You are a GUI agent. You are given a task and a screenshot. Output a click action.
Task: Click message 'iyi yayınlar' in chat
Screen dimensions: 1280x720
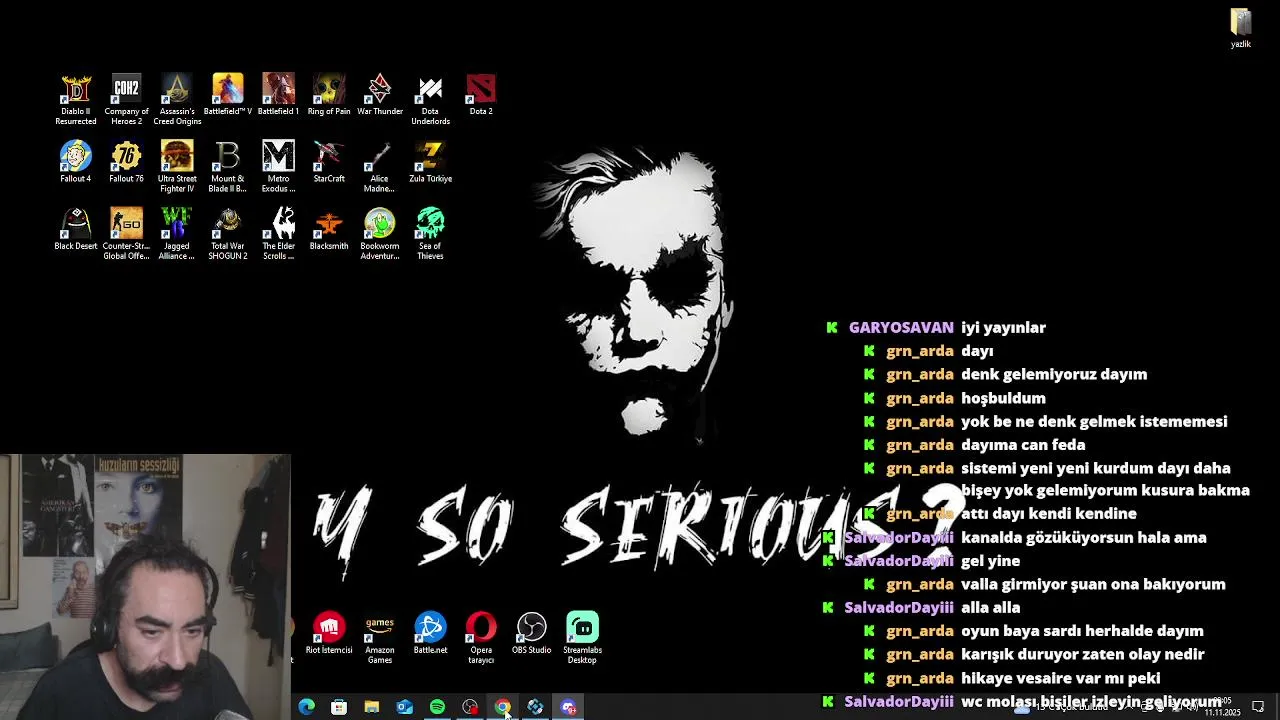pyautogui.click(x=1003, y=327)
